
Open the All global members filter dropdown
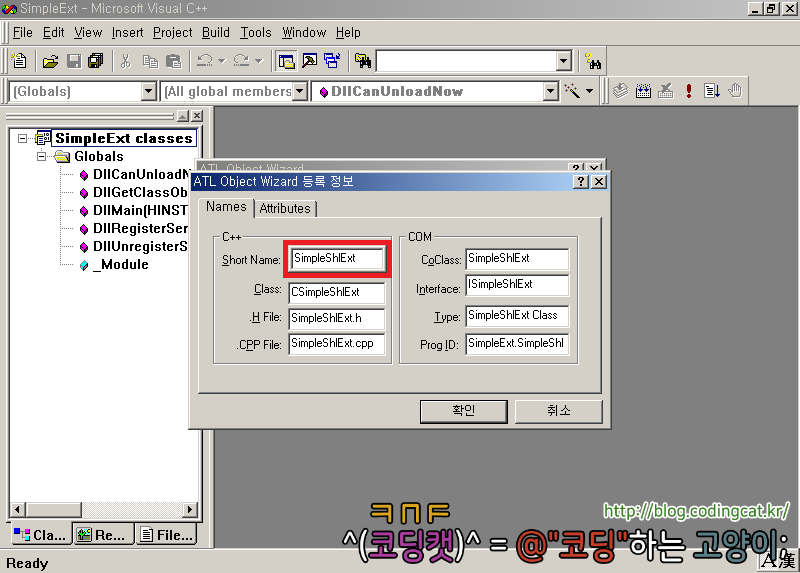(300, 92)
